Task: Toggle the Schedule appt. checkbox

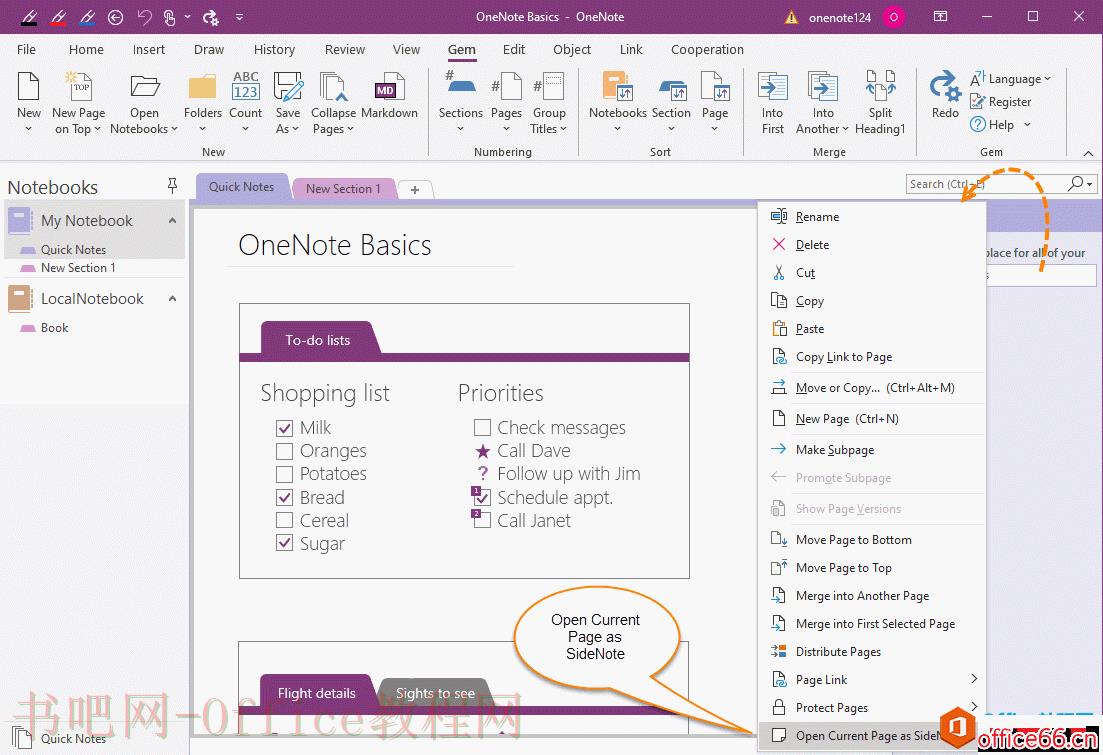Action: pos(482,497)
